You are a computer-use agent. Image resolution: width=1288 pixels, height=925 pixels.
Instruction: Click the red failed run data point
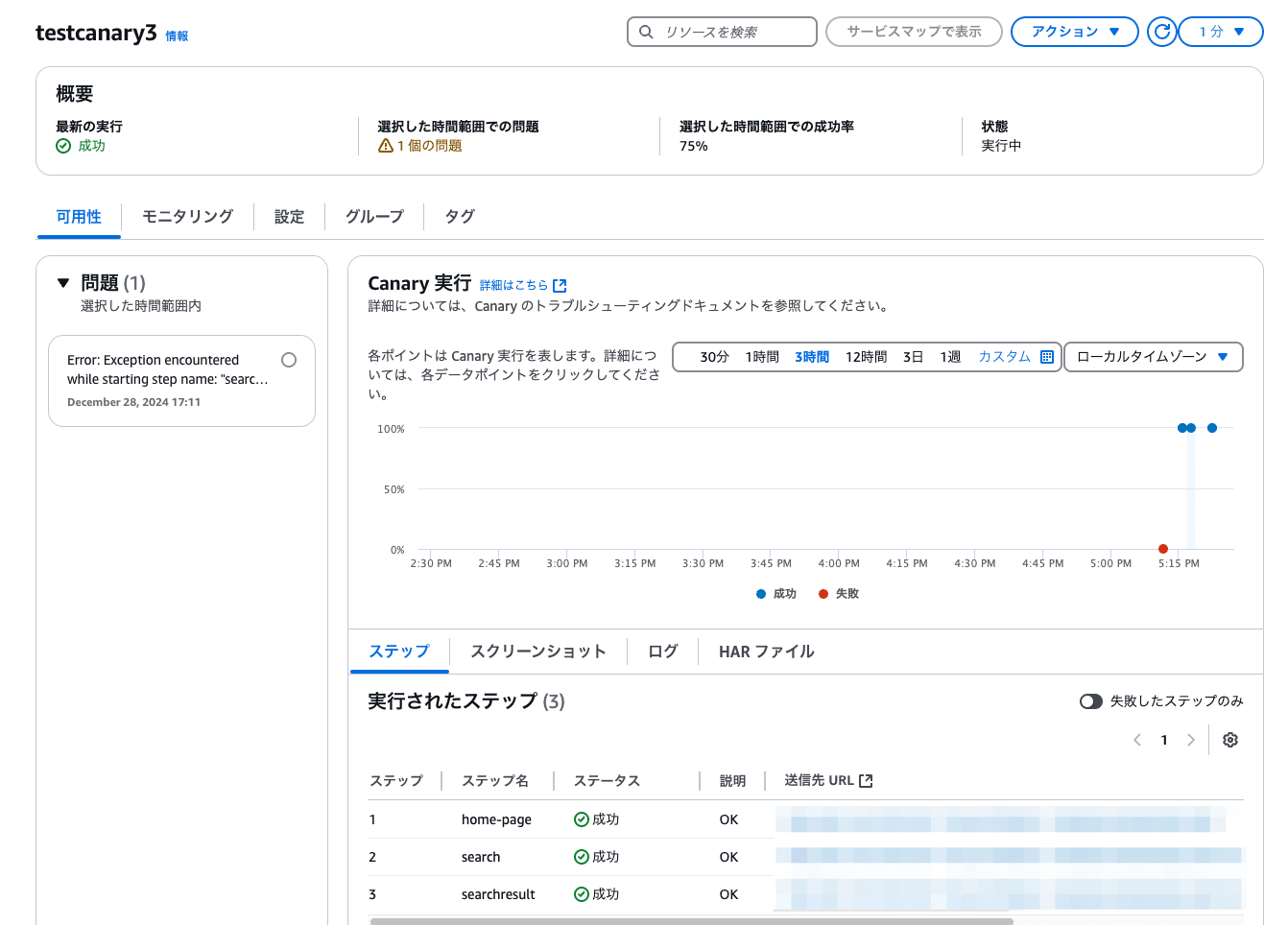1163,549
